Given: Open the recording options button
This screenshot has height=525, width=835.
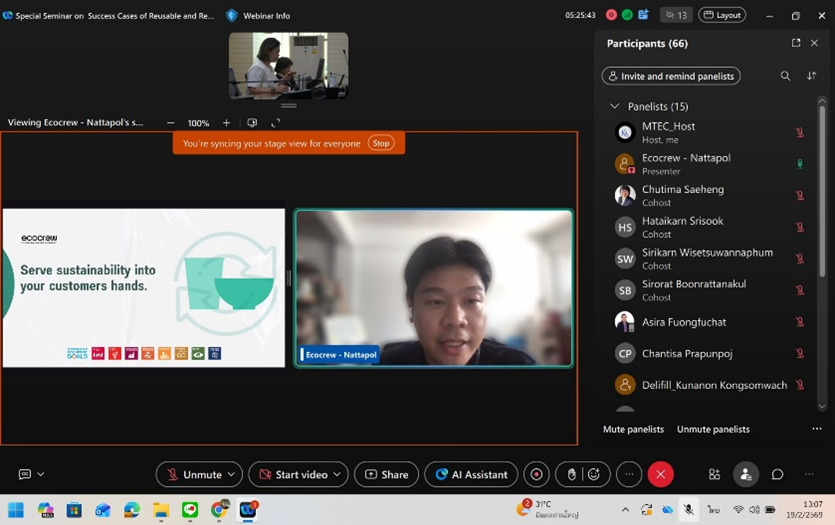Looking at the screenshot, I should [537, 474].
